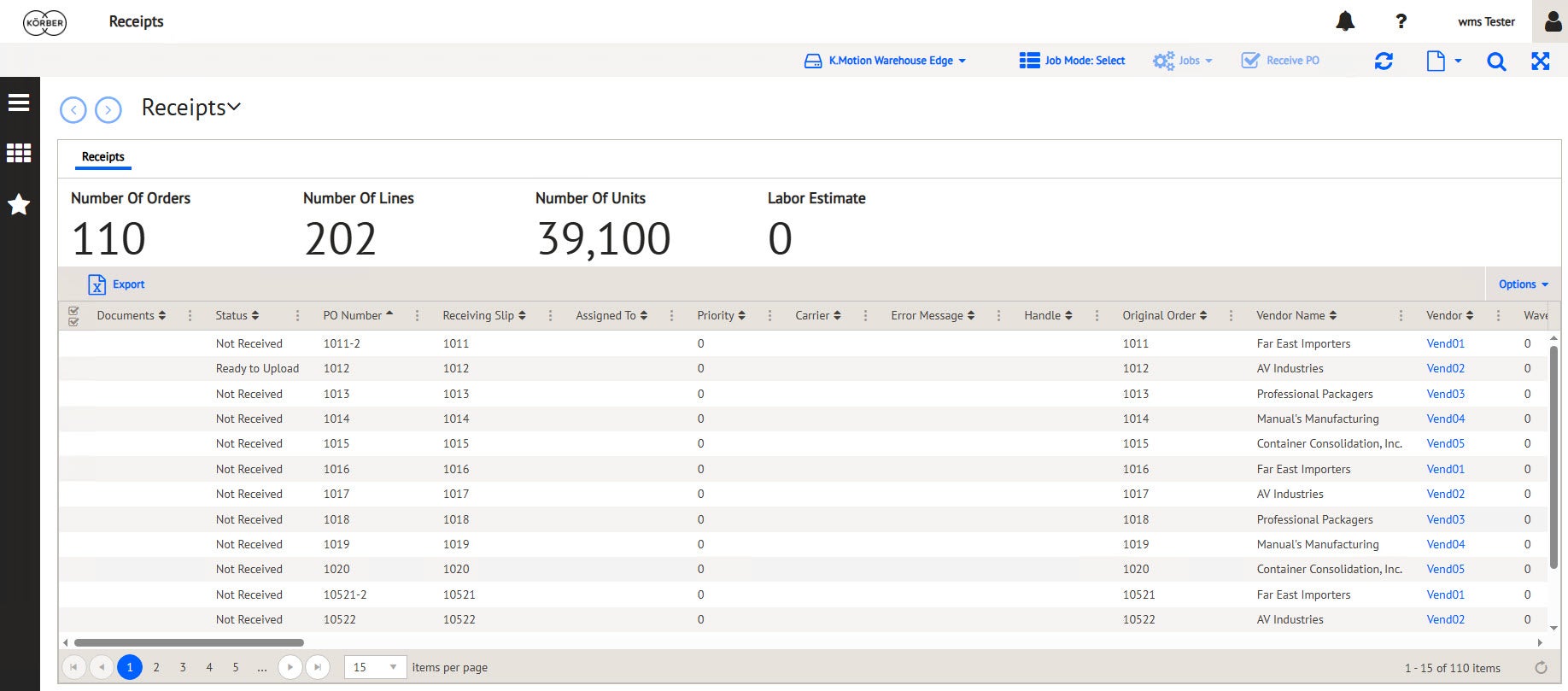Expand the K.Motion Warehouse Edge dropdown
This screenshot has height=691, width=1568.
pyautogui.click(x=885, y=61)
